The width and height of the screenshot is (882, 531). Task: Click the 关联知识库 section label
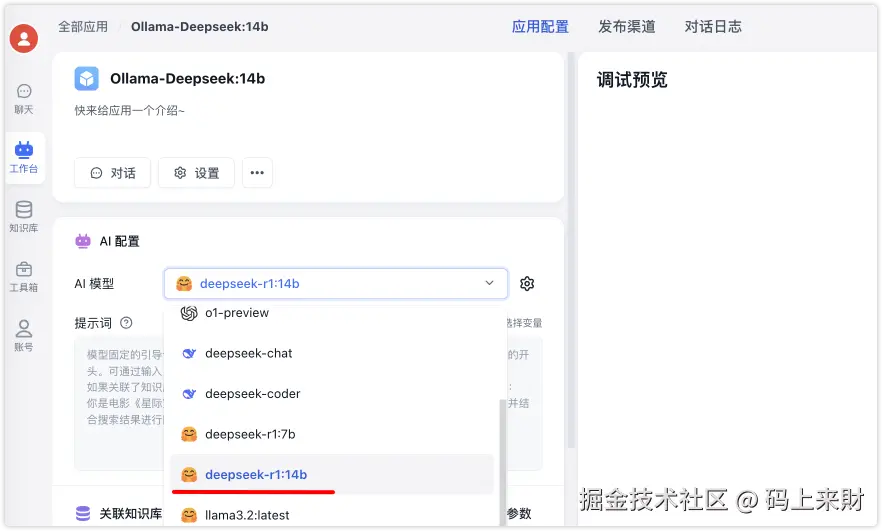pyautogui.click(x=130, y=513)
